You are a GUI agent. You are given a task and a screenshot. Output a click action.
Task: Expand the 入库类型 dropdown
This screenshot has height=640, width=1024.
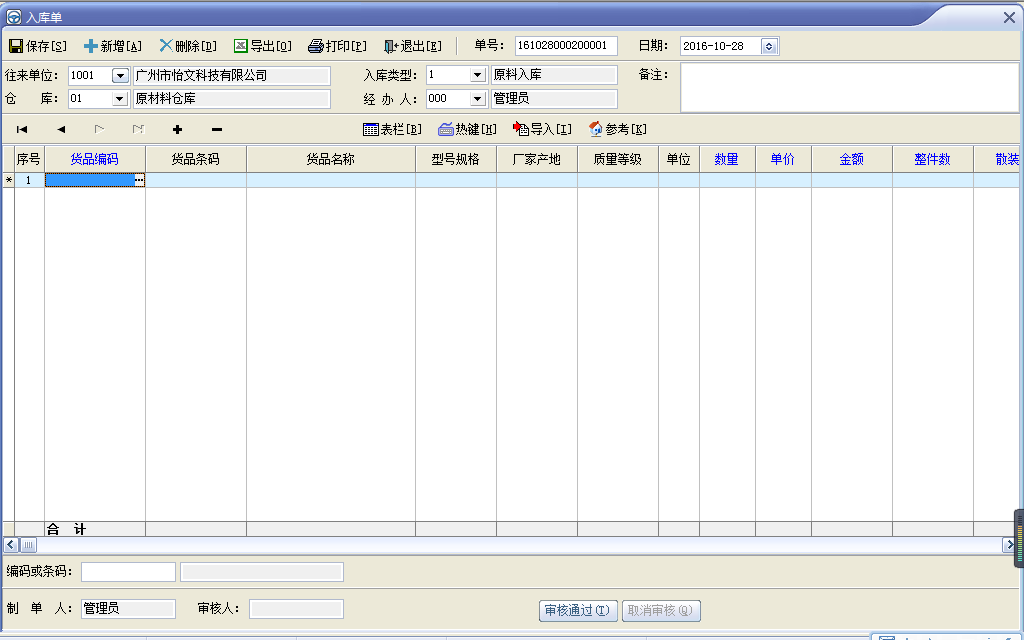coord(477,75)
